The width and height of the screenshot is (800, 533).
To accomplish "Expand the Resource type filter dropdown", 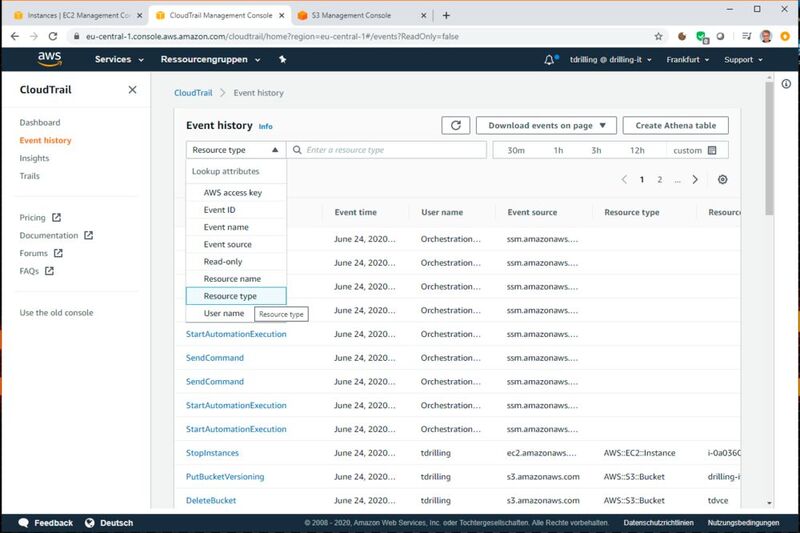I will click(x=235, y=150).
